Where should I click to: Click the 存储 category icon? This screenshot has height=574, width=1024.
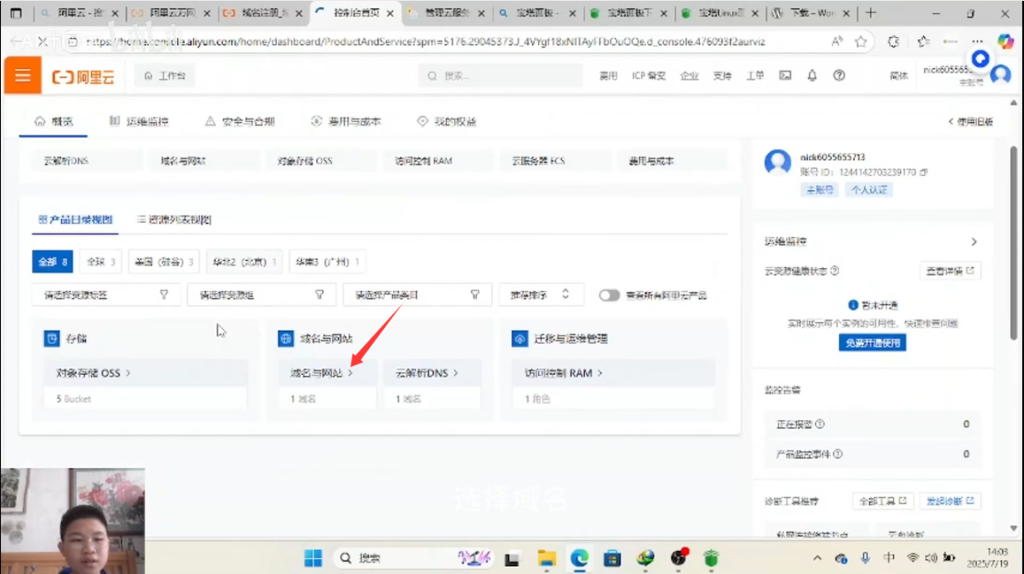[52, 338]
